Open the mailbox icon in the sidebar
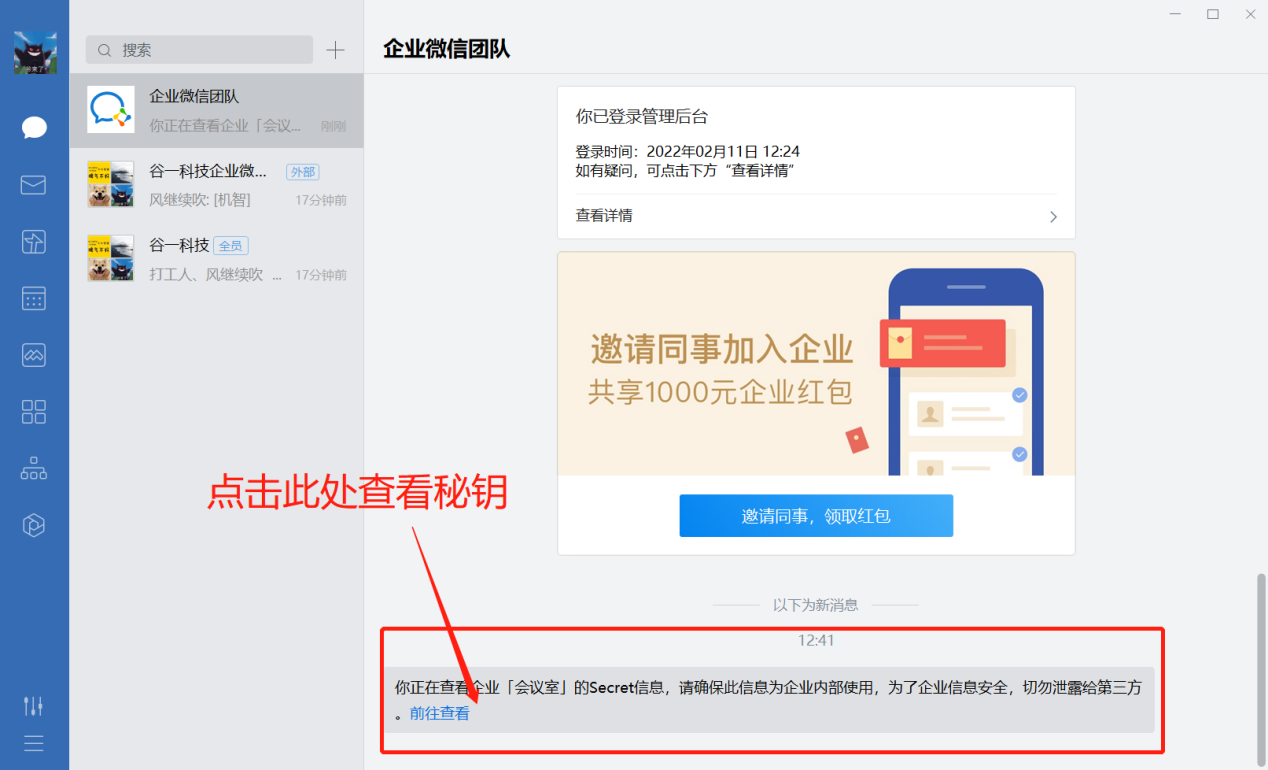The image size is (1268, 770). click(x=33, y=185)
